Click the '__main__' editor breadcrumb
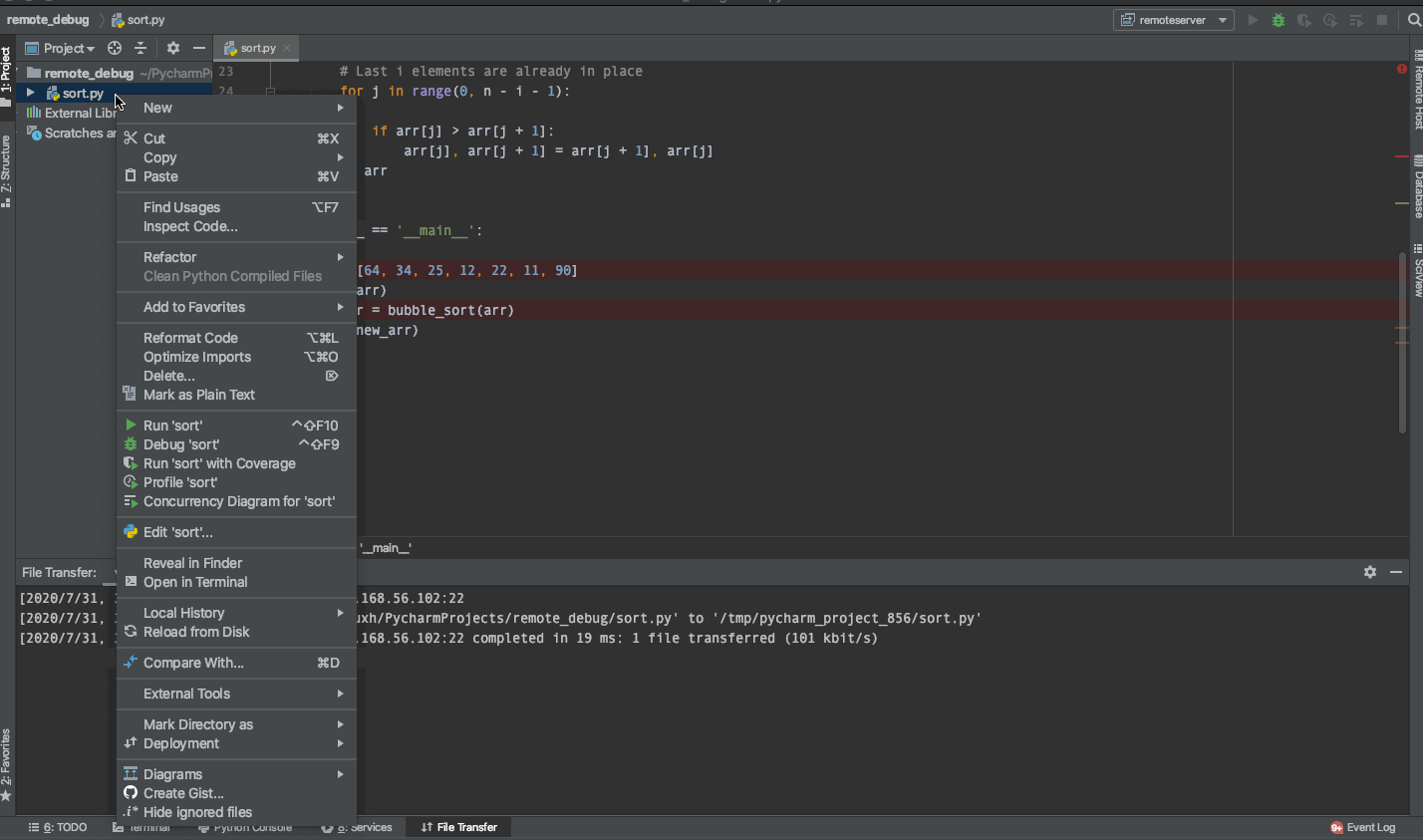This screenshot has height=840, width=1423. click(386, 548)
